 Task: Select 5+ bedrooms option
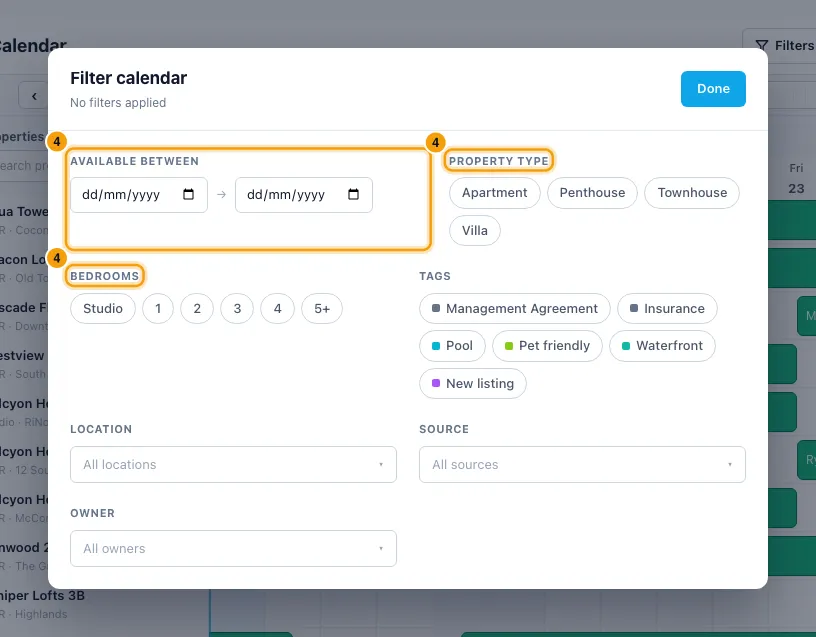(322, 309)
